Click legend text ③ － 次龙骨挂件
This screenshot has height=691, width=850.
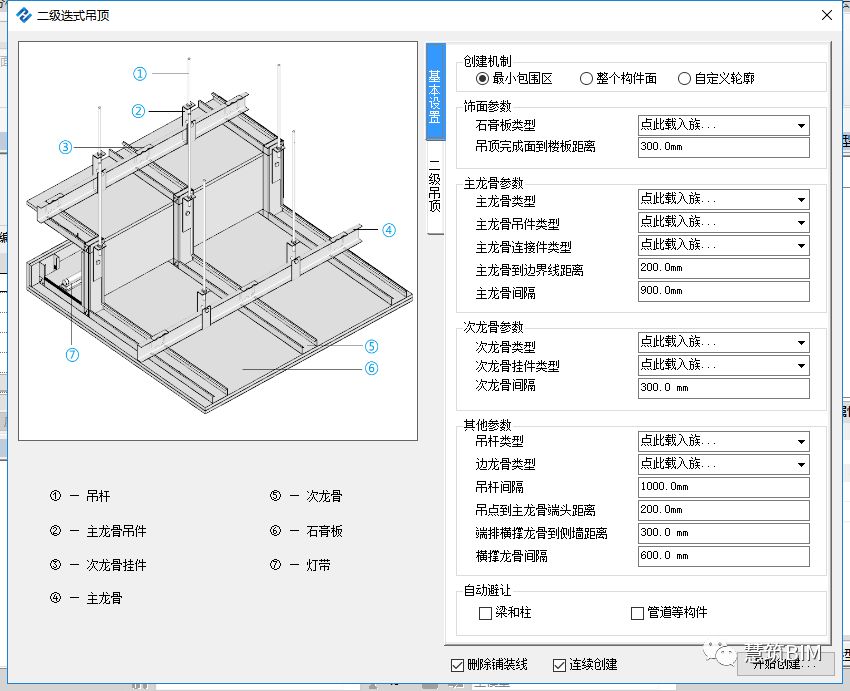click(x=98, y=565)
